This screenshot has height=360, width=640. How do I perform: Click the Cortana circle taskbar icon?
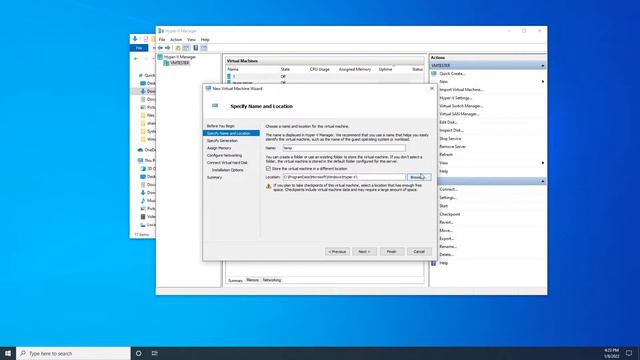[138, 353]
